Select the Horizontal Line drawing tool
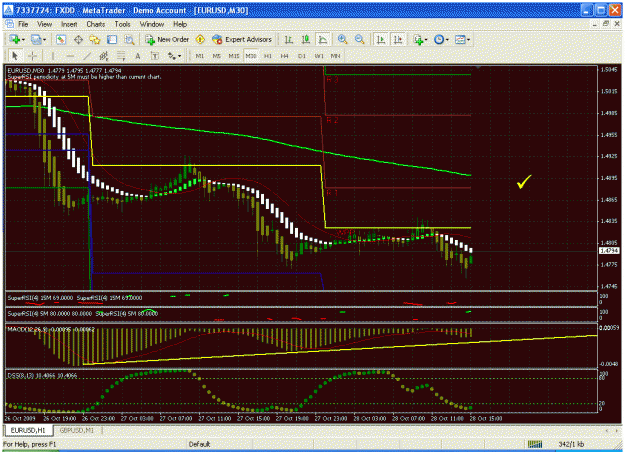 70,56
